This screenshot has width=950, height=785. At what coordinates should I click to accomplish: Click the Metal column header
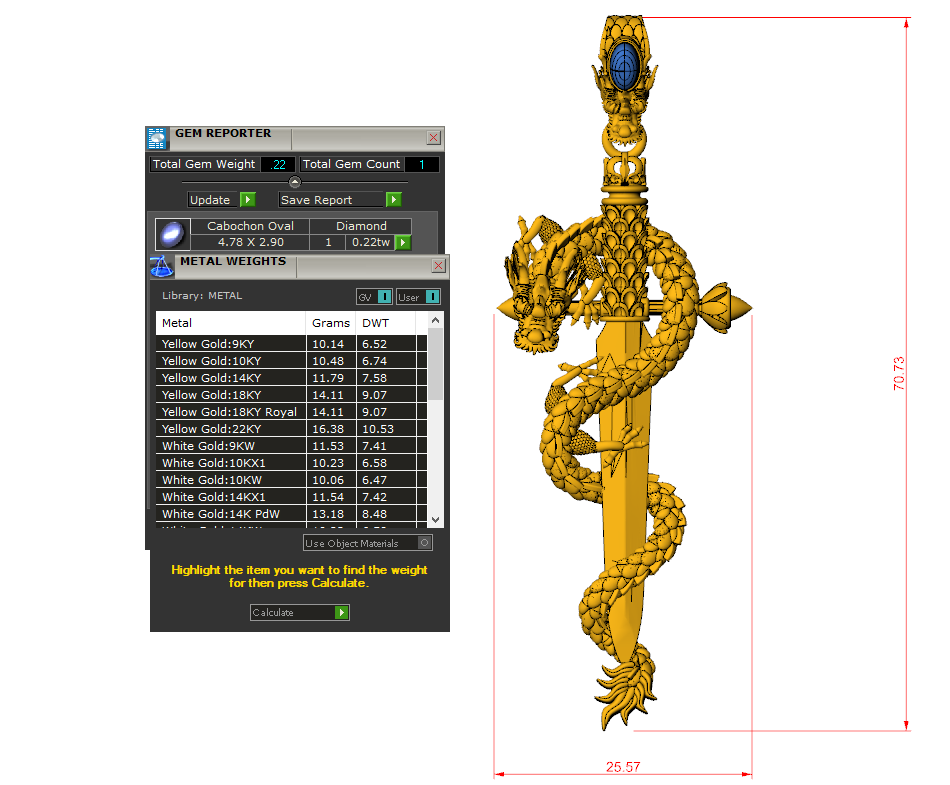coord(230,323)
